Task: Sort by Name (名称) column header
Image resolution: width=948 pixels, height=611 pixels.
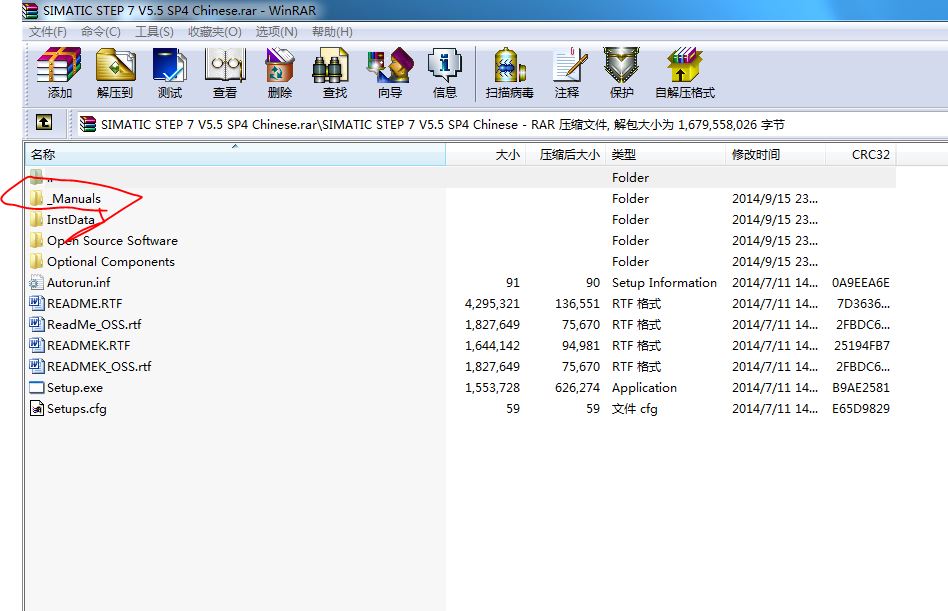Action: [x=235, y=154]
